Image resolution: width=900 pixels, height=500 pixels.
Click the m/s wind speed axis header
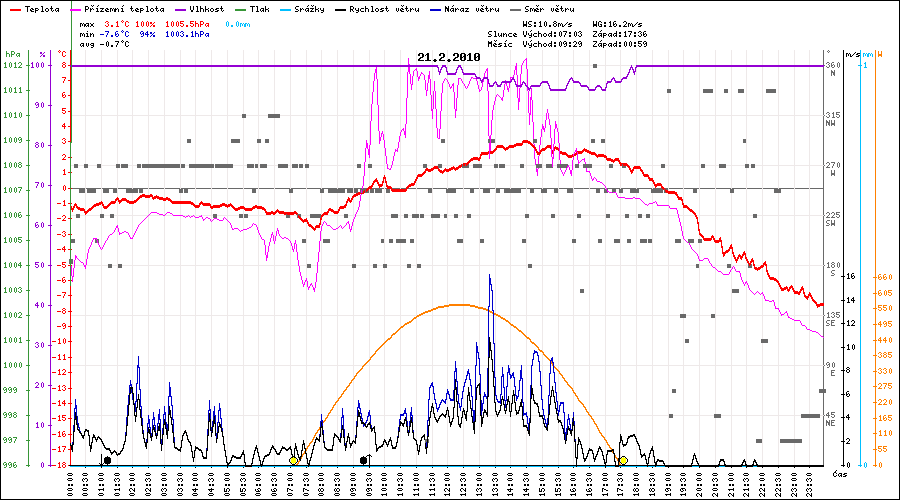tap(851, 54)
